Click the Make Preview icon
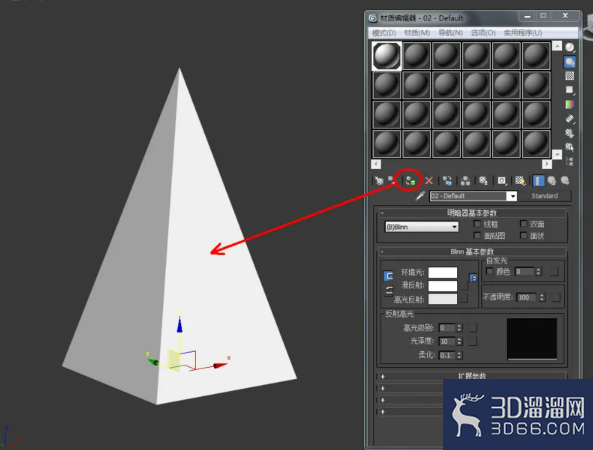 570,119
